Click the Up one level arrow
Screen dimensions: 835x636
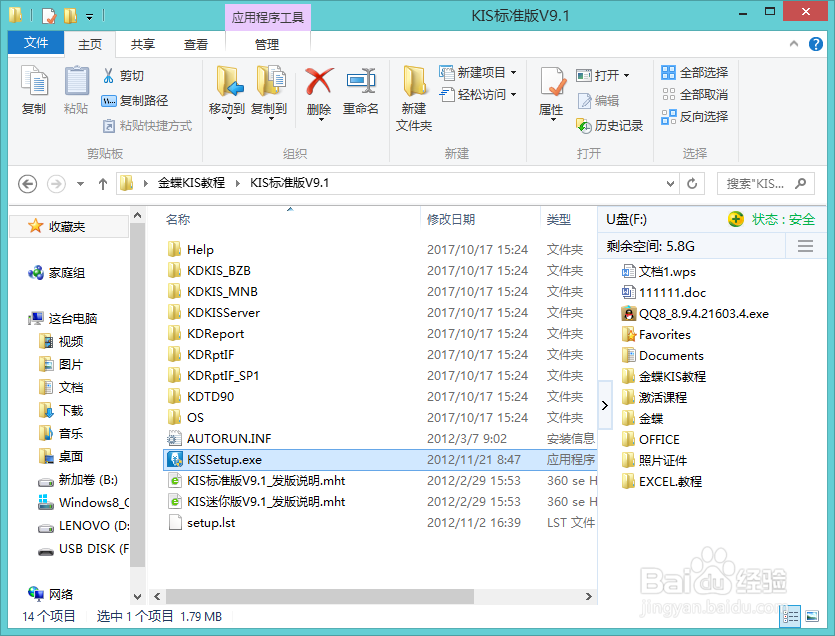point(103,184)
